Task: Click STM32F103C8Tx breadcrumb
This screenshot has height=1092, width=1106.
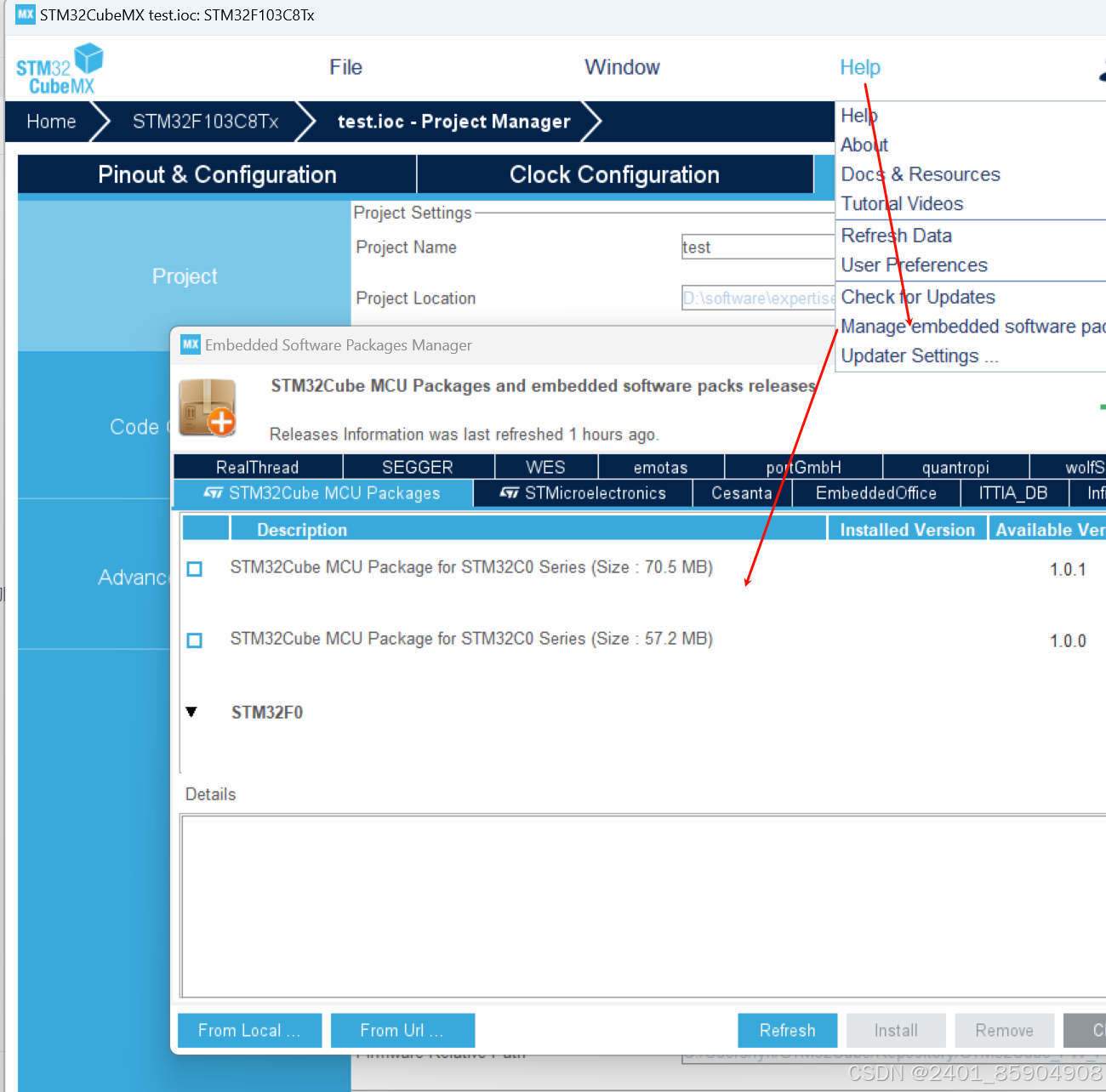Action: pos(205,122)
